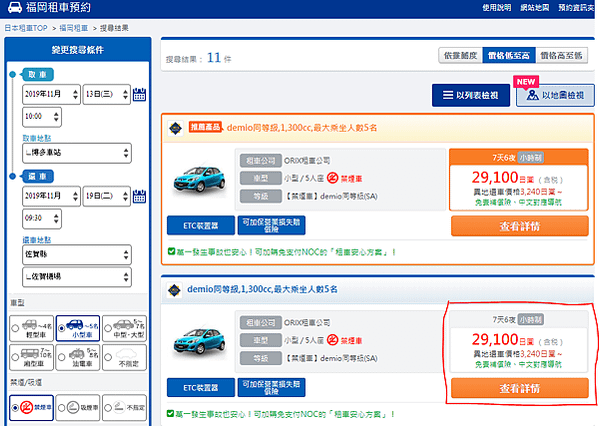
Task: Click no-smoking icon in first result row
Action: click(332, 178)
